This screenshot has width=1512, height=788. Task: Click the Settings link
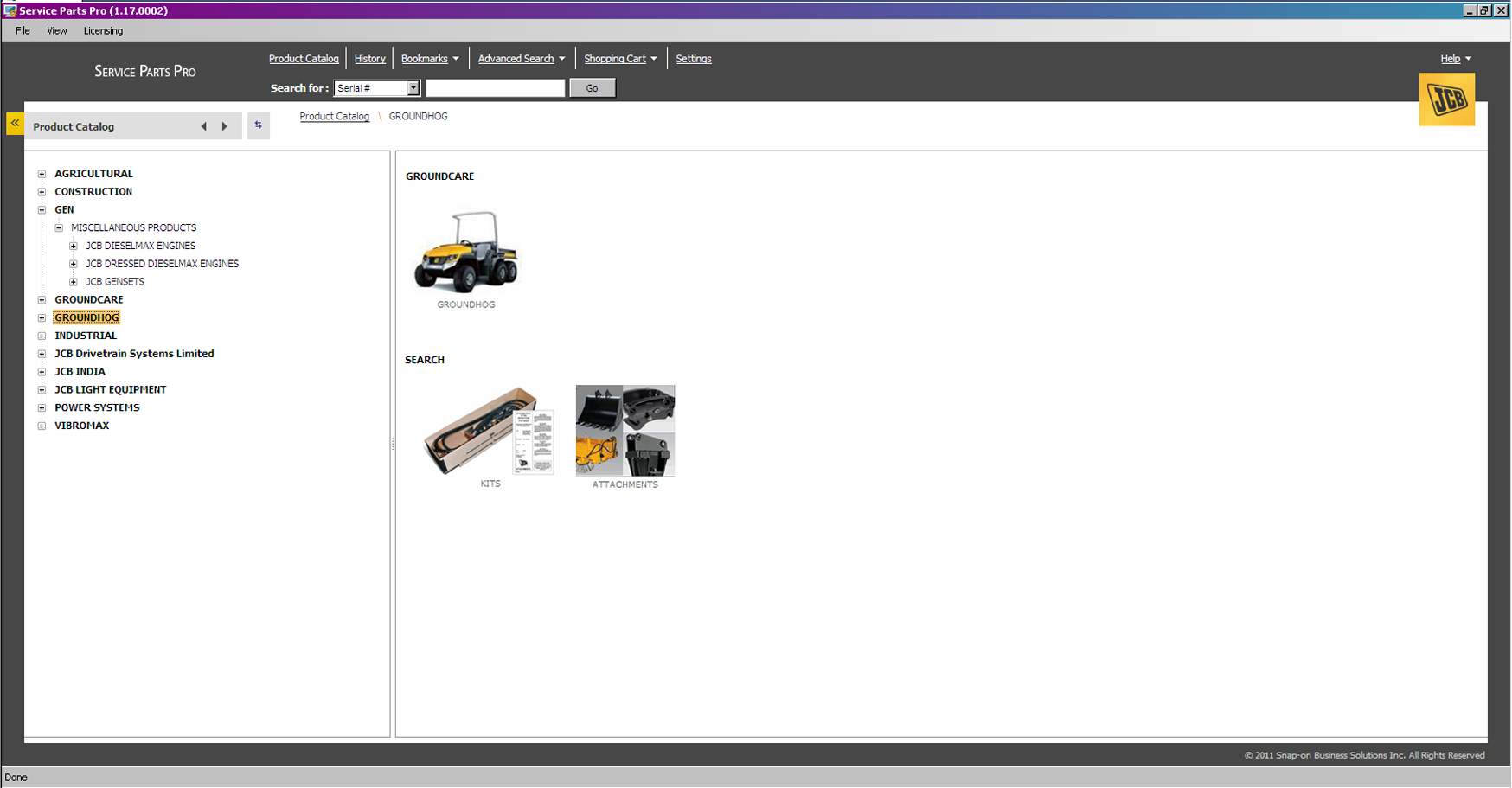pos(693,59)
